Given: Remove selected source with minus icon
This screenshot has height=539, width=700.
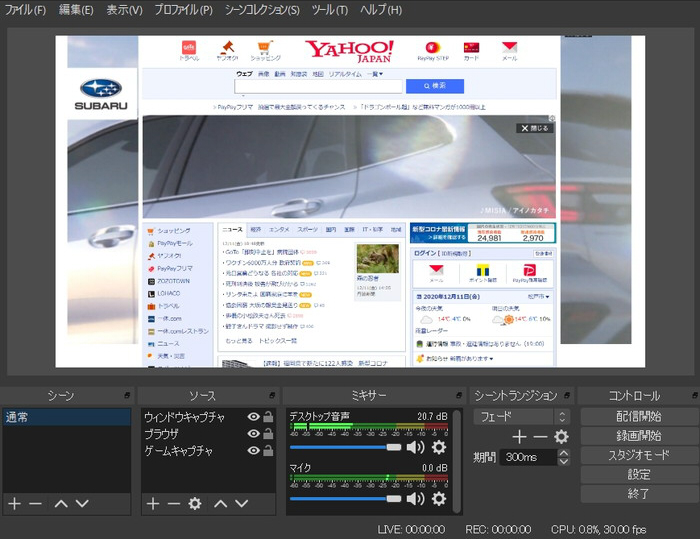Looking at the screenshot, I should pyautogui.click(x=174, y=504).
